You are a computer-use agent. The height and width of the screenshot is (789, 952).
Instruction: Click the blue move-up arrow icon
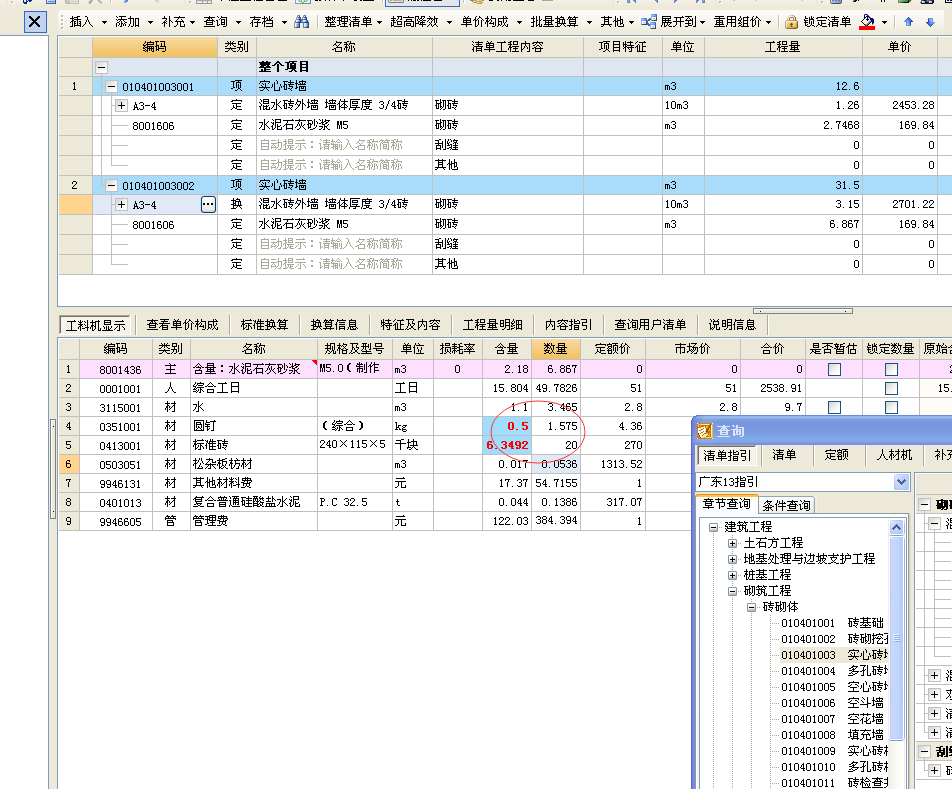(x=908, y=22)
